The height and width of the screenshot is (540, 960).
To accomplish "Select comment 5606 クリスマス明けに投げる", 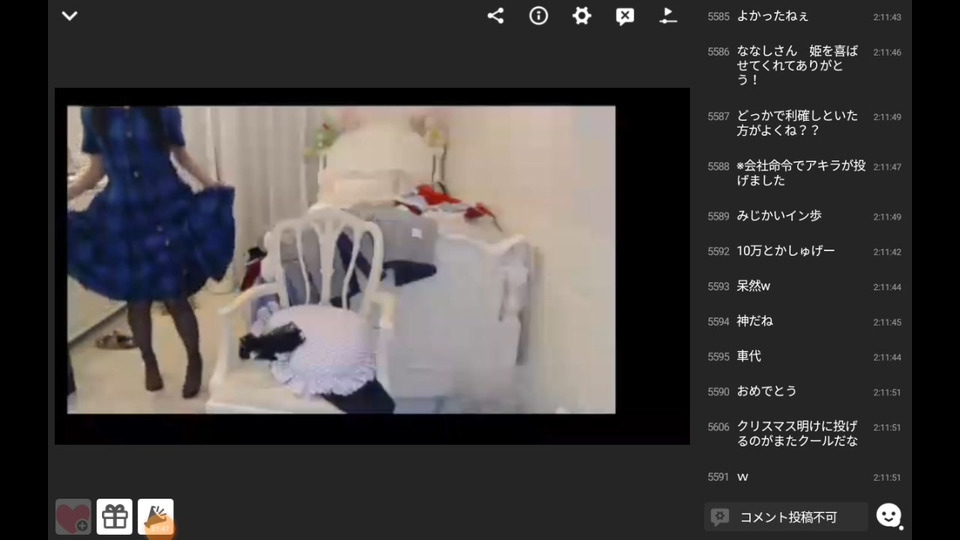I will [804, 433].
